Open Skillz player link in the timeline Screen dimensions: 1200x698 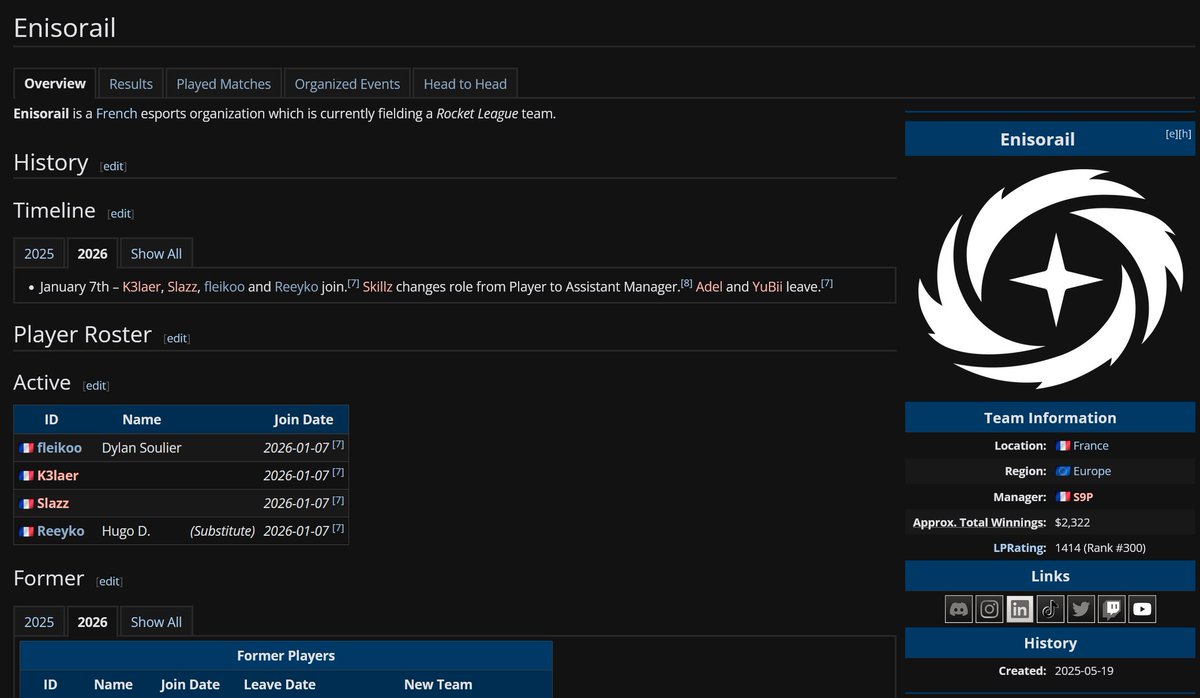click(x=378, y=287)
